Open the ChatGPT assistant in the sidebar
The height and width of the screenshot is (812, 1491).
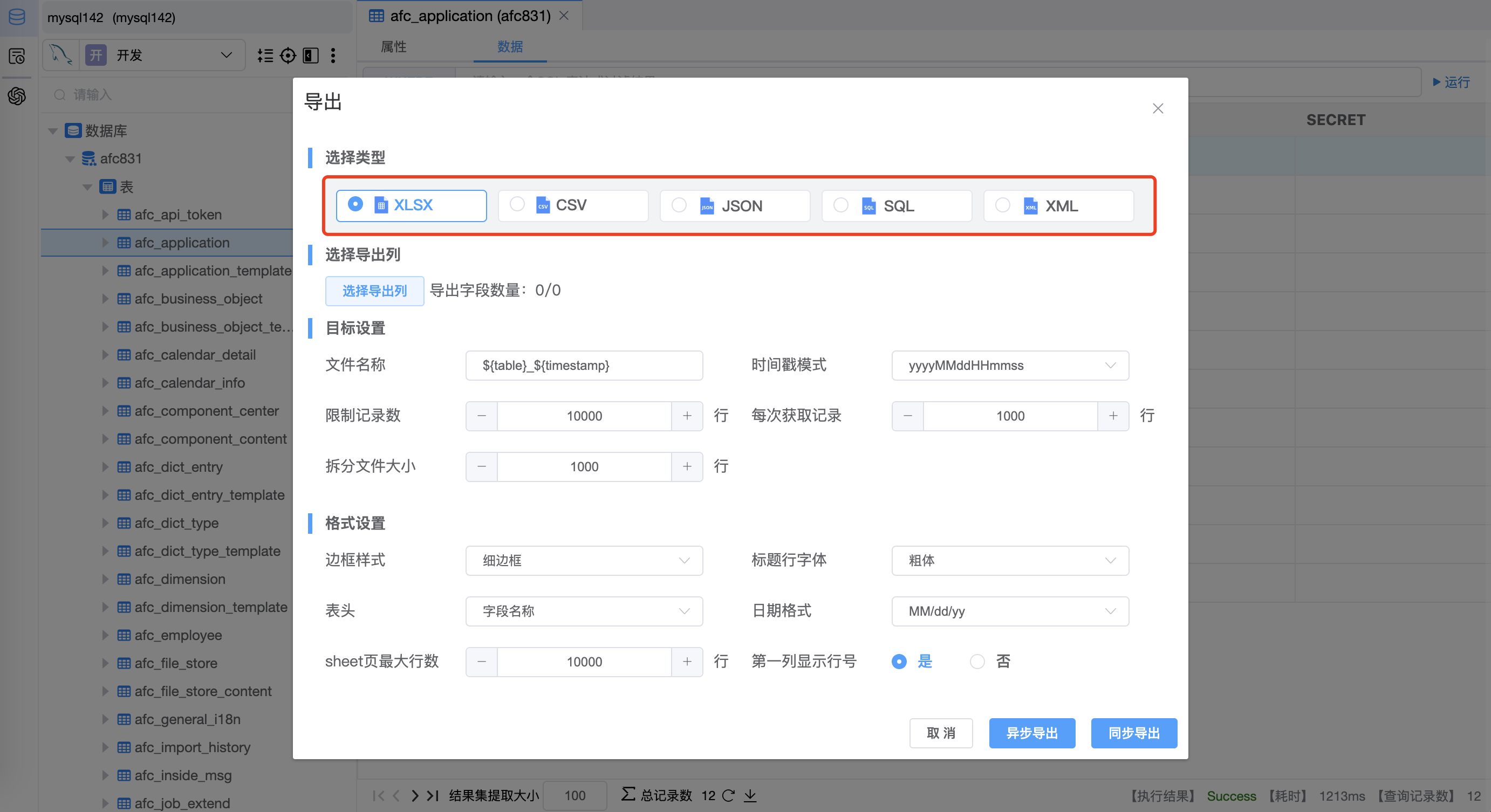coord(17,97)
